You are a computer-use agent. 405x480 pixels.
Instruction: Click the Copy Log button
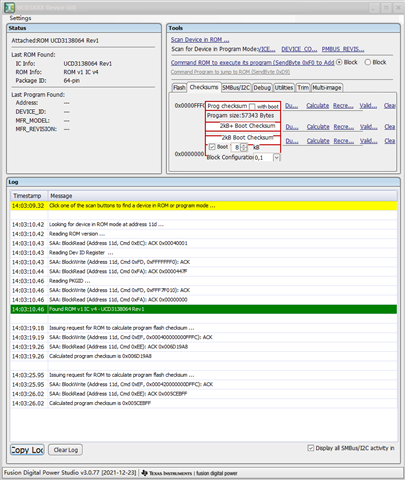coord(27,450)
